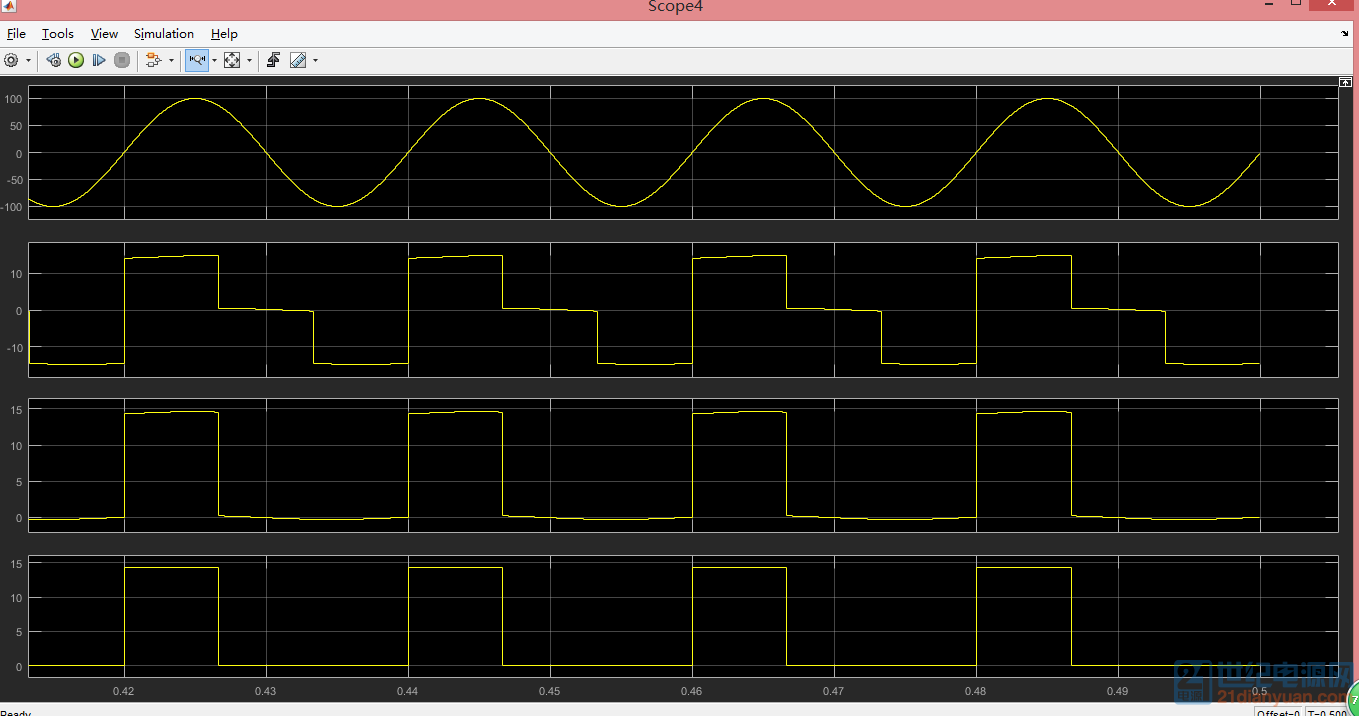Open the Tools menu
Screen dimensions: 1359x716
point(58,33)
